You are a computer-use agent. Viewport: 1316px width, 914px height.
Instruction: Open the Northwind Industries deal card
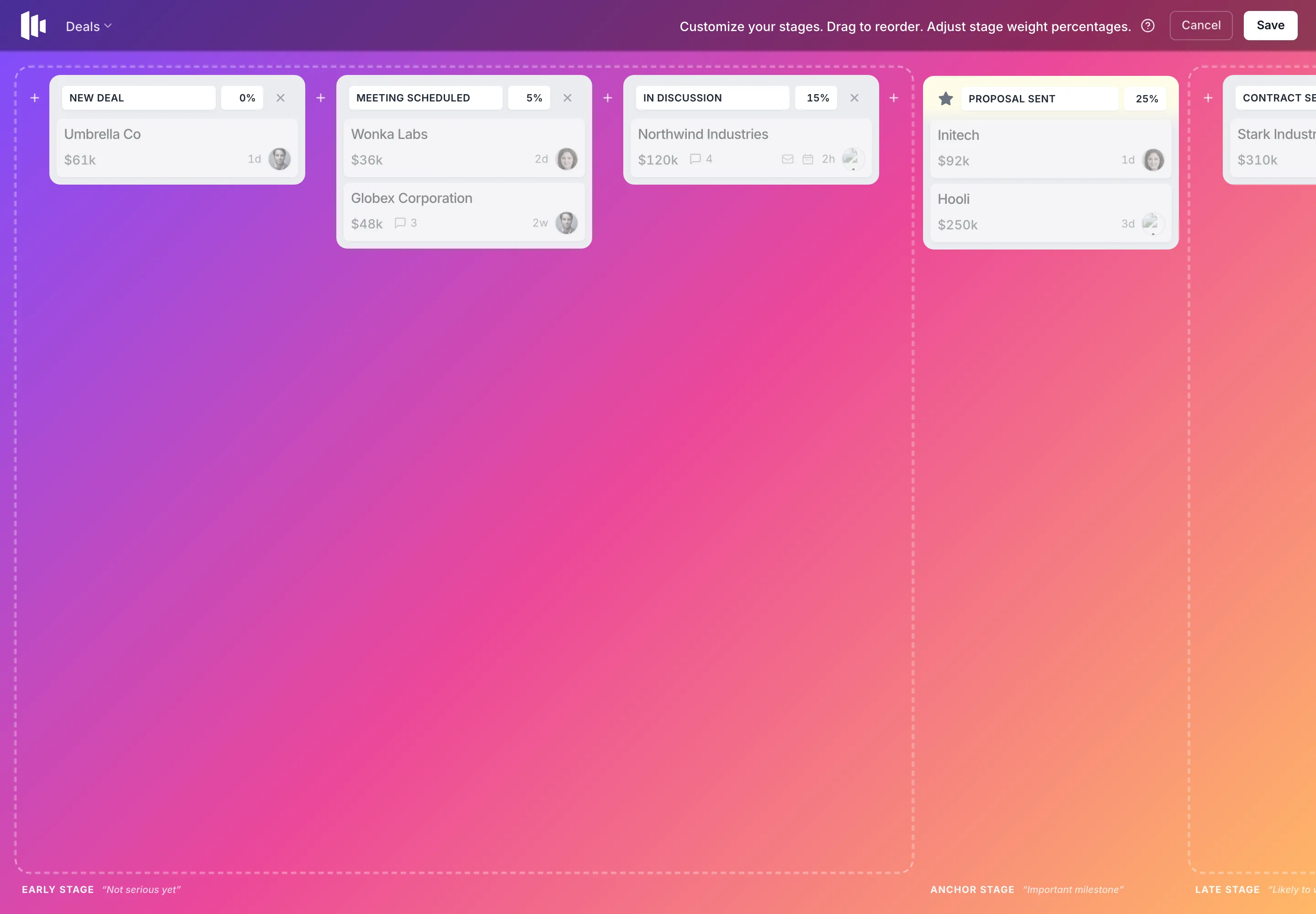(751, 148)
